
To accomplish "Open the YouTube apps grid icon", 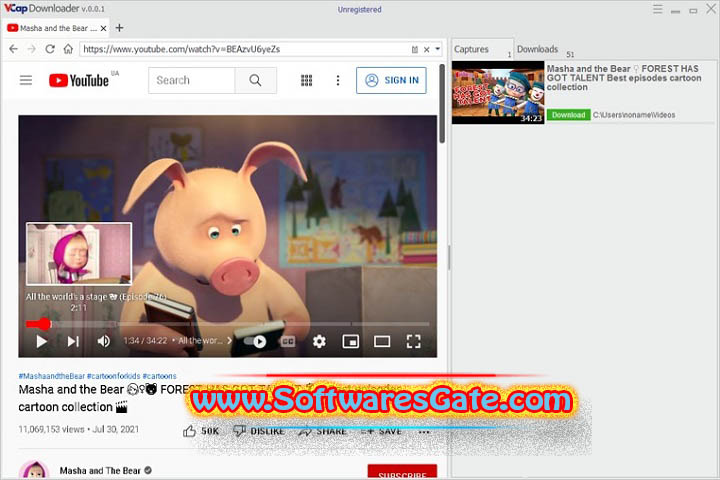I will (306, 80).
